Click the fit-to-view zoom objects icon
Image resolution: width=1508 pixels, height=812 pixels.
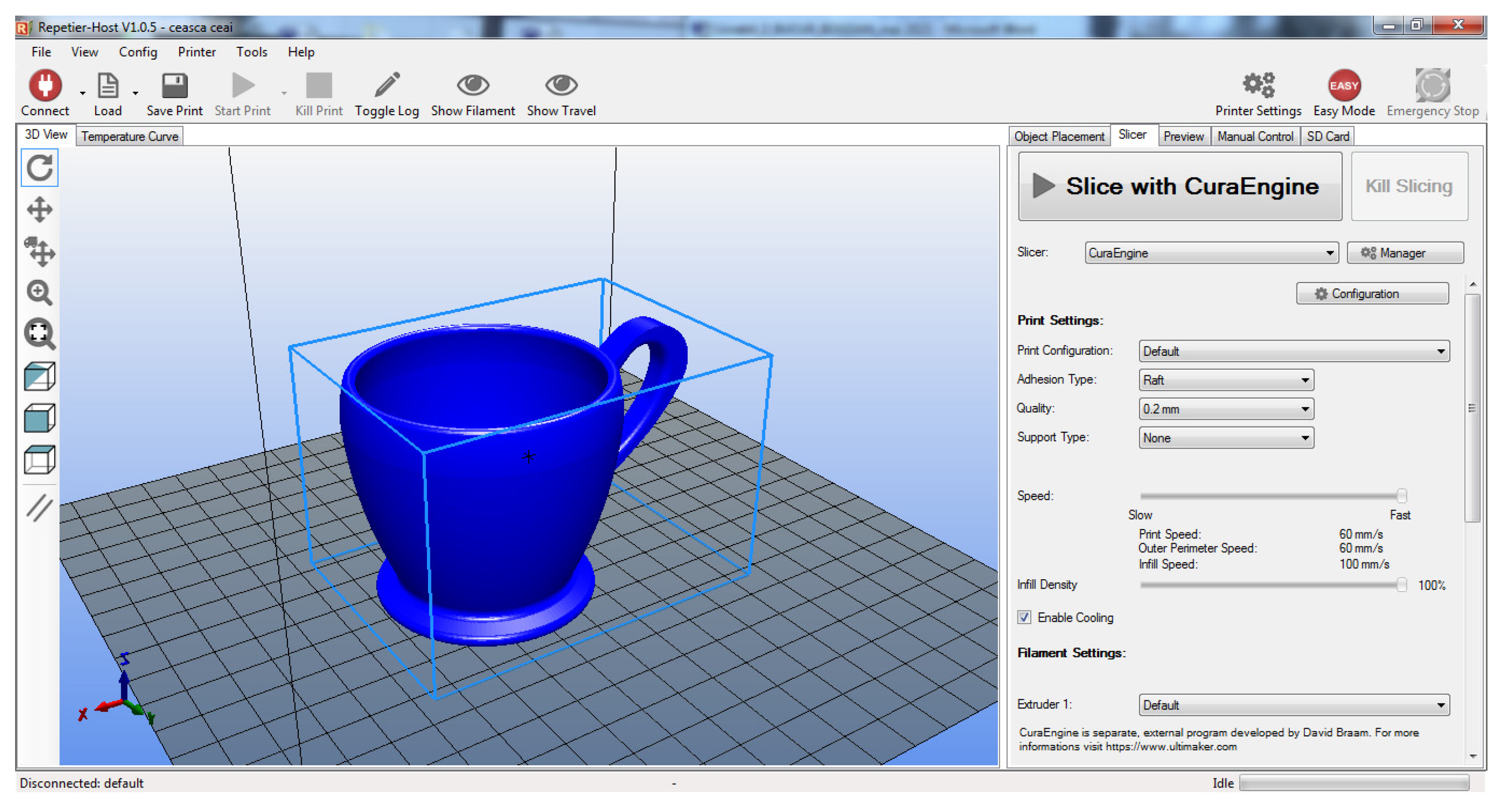(x=39, y=334)
